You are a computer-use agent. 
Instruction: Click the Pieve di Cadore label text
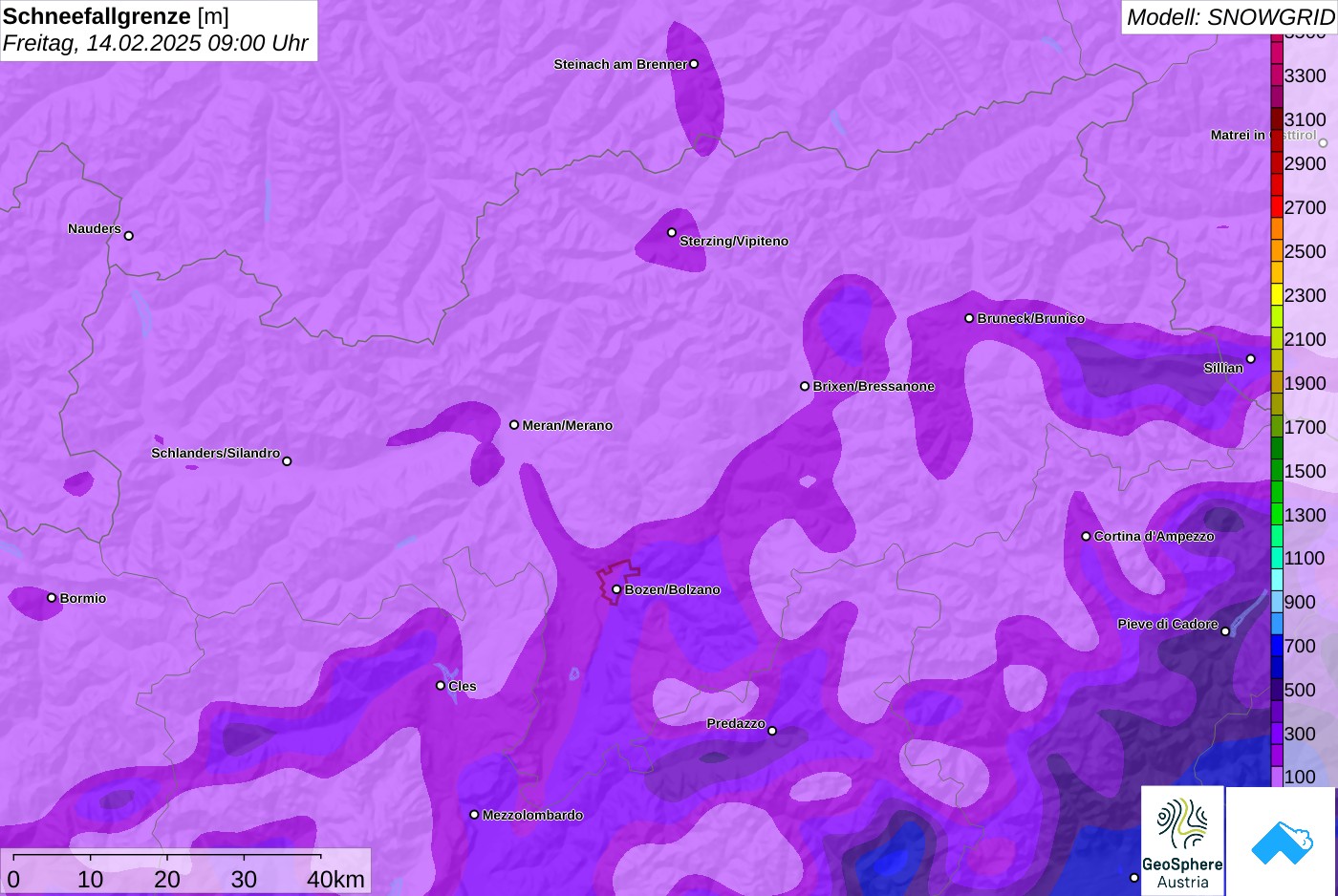(1168, 624)
